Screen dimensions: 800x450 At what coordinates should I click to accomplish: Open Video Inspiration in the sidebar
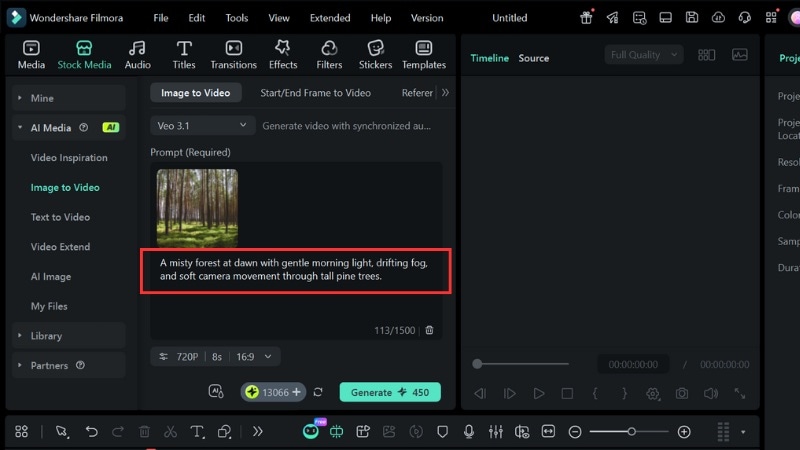coord(69,158)
